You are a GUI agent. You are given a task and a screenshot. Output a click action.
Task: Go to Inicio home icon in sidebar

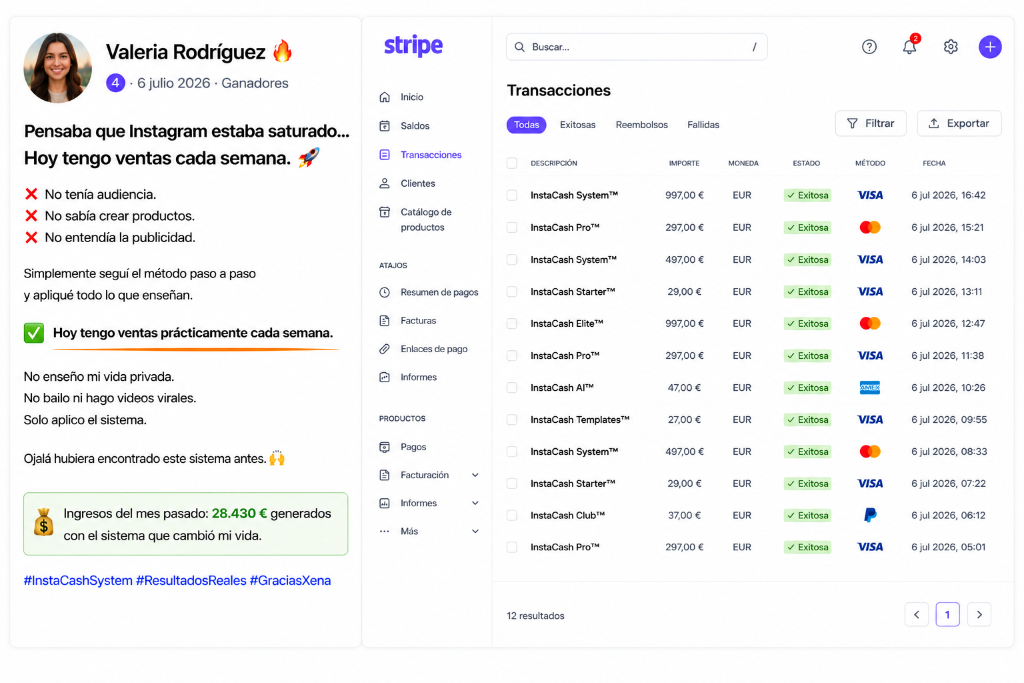(x=385, y=97)
